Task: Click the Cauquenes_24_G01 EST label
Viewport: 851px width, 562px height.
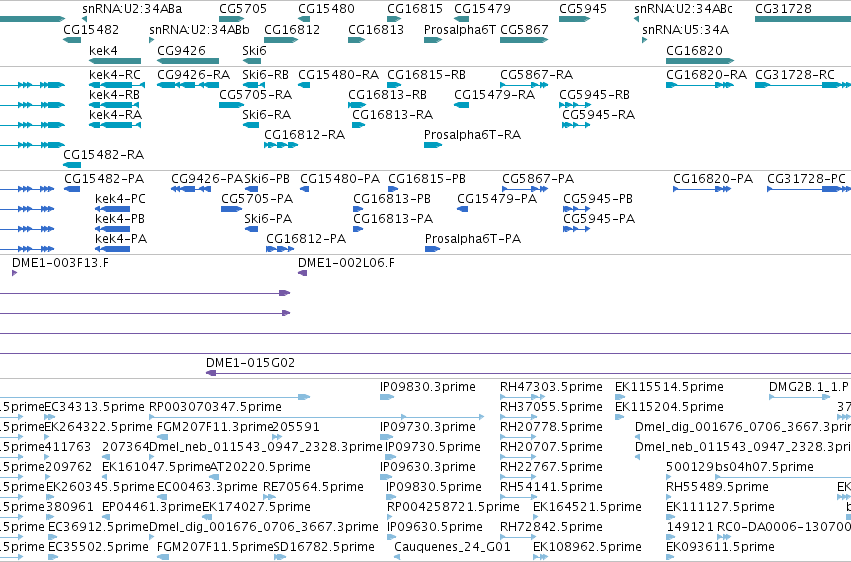Action: coord(452,546)
